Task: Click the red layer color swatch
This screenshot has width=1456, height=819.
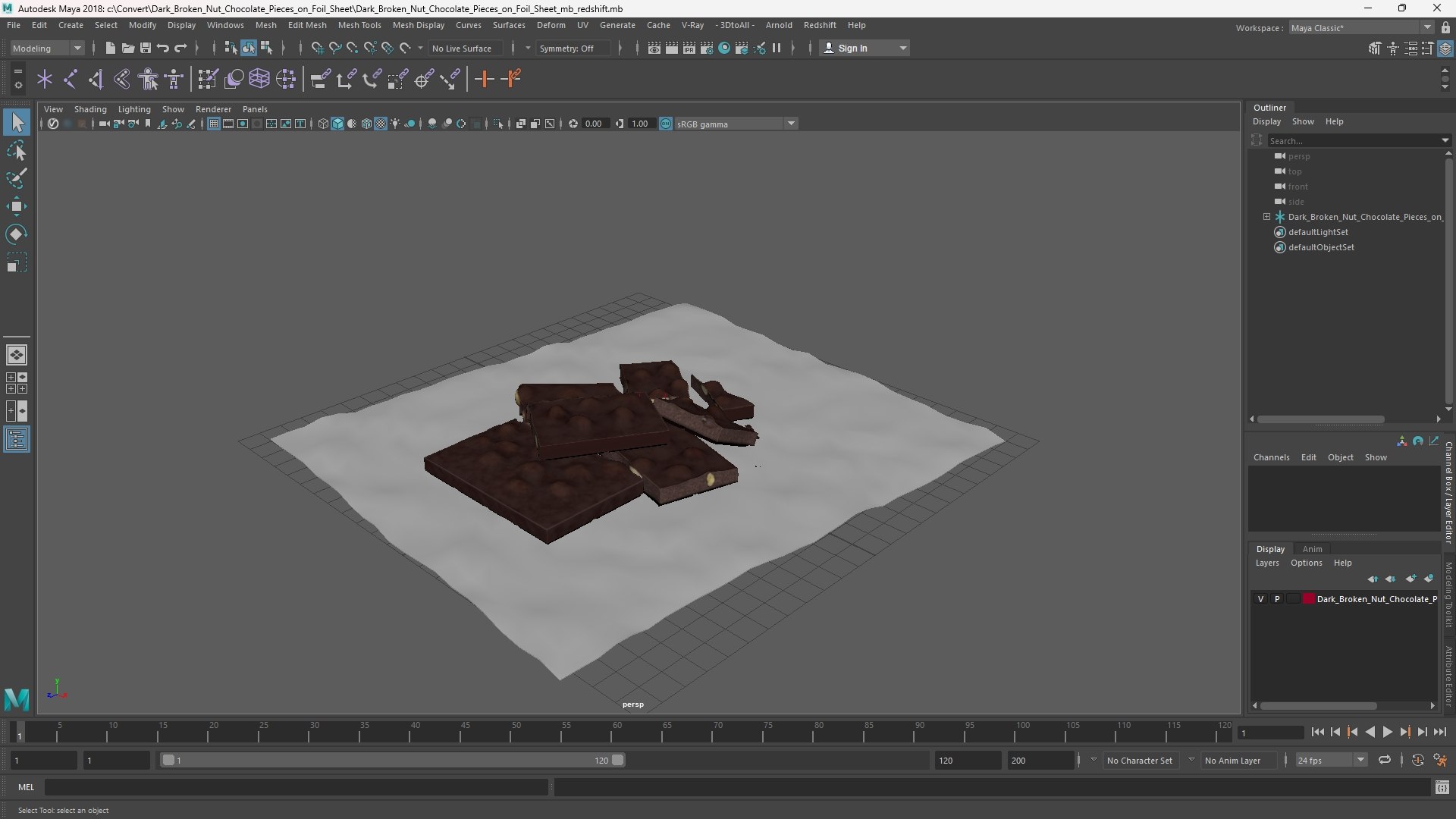Action: click(x=1308, y=599)
